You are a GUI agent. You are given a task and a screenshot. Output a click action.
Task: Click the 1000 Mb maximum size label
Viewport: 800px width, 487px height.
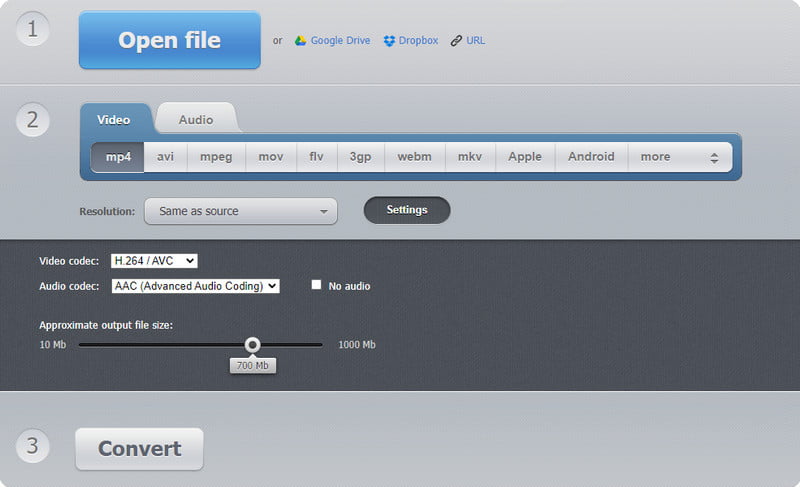click(357, 345)
